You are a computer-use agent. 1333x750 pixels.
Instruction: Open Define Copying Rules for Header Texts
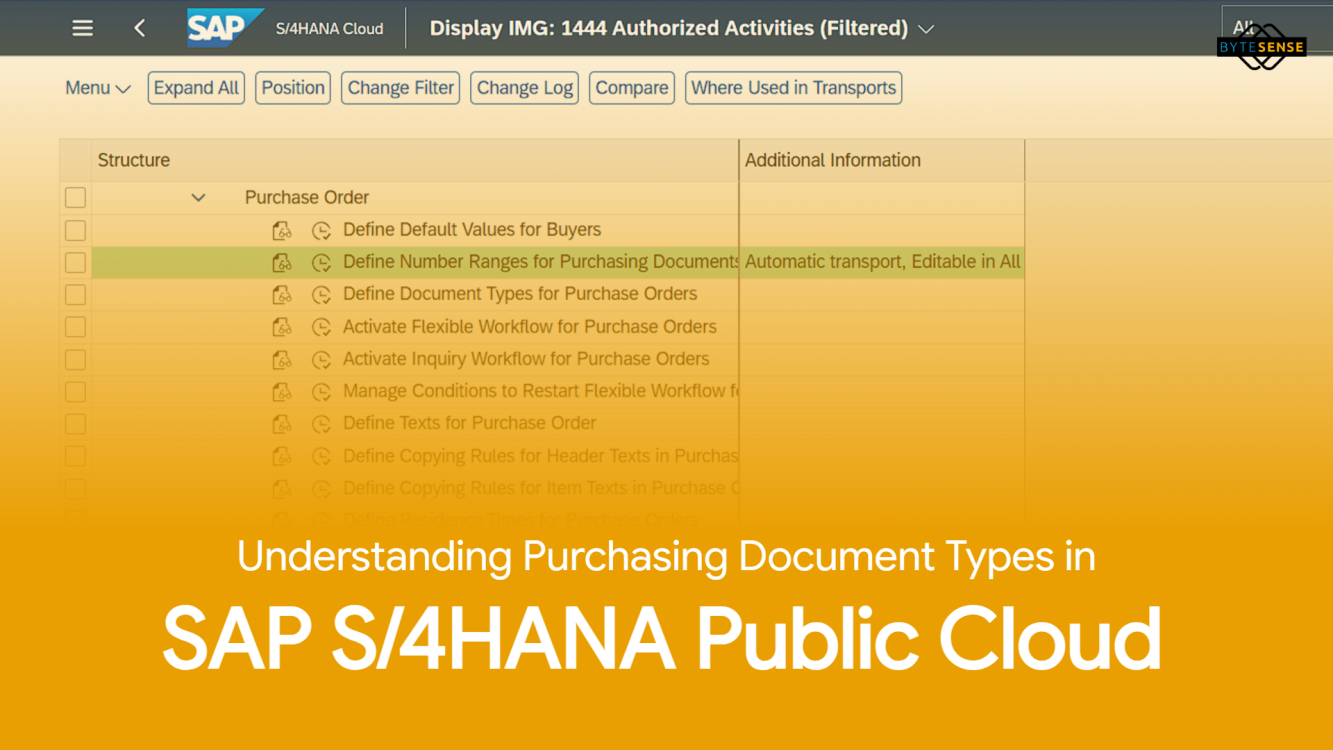(x=540, y=456)
